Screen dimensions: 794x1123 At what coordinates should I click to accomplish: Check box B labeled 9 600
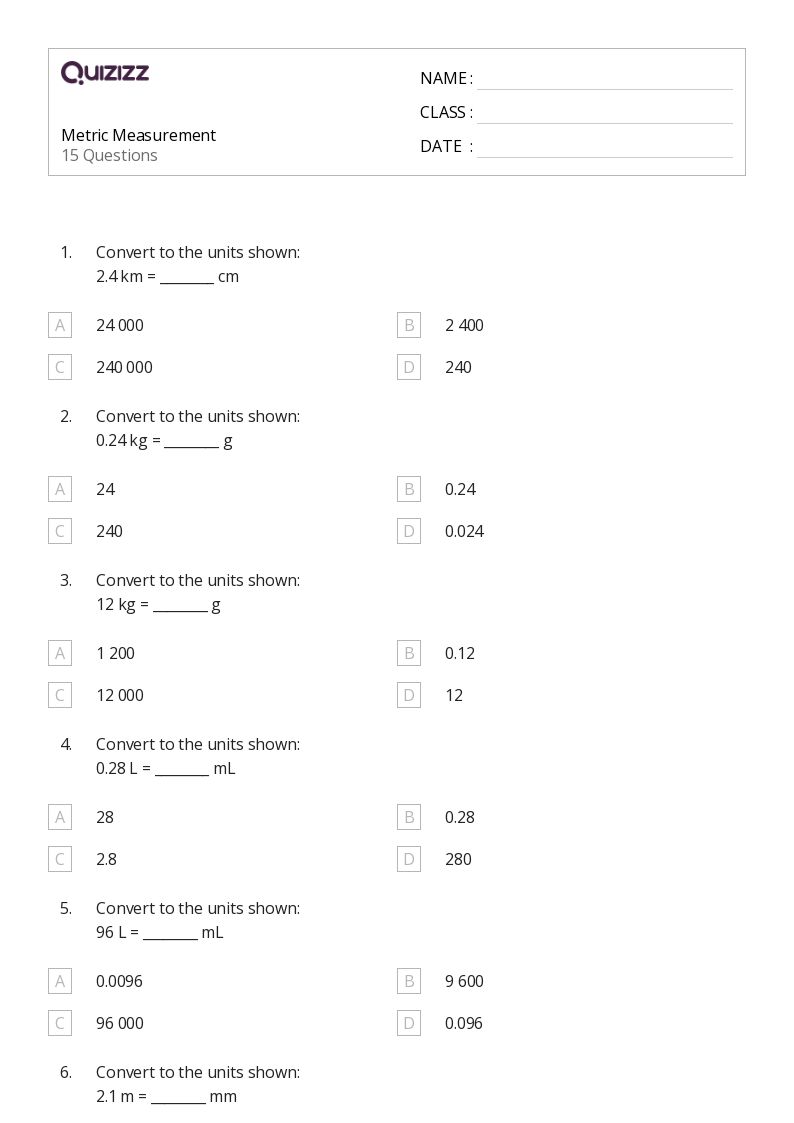click(409, 981)
